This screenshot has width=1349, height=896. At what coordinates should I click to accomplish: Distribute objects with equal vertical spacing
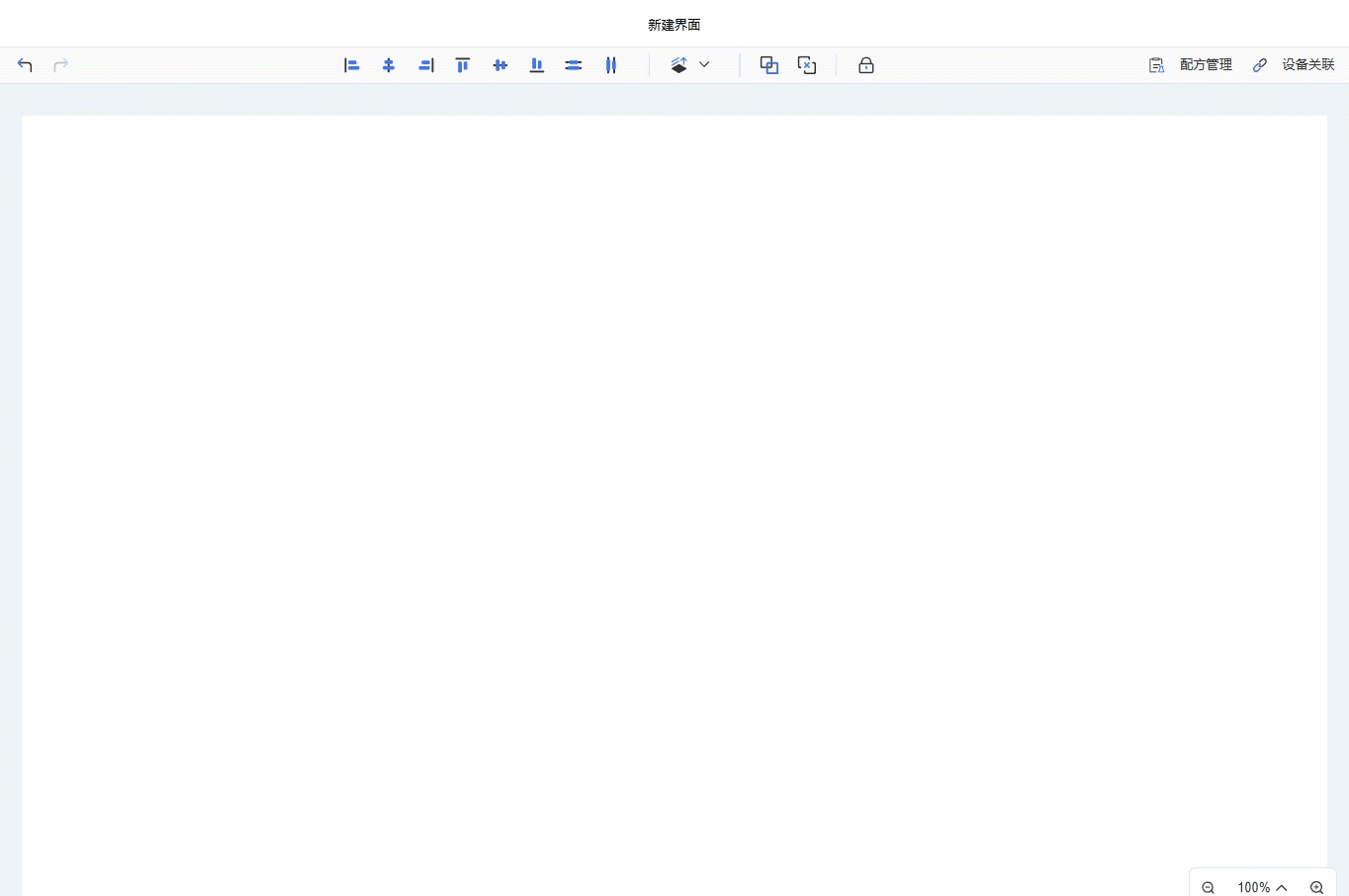pyautogui.click(x=574, y=65)
